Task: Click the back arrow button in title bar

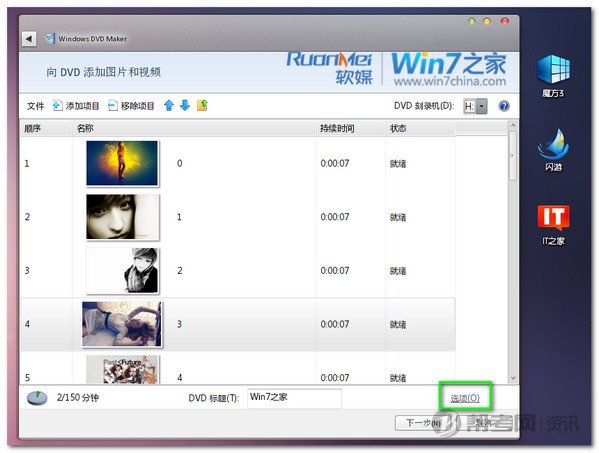Action: tap(29, 39)
